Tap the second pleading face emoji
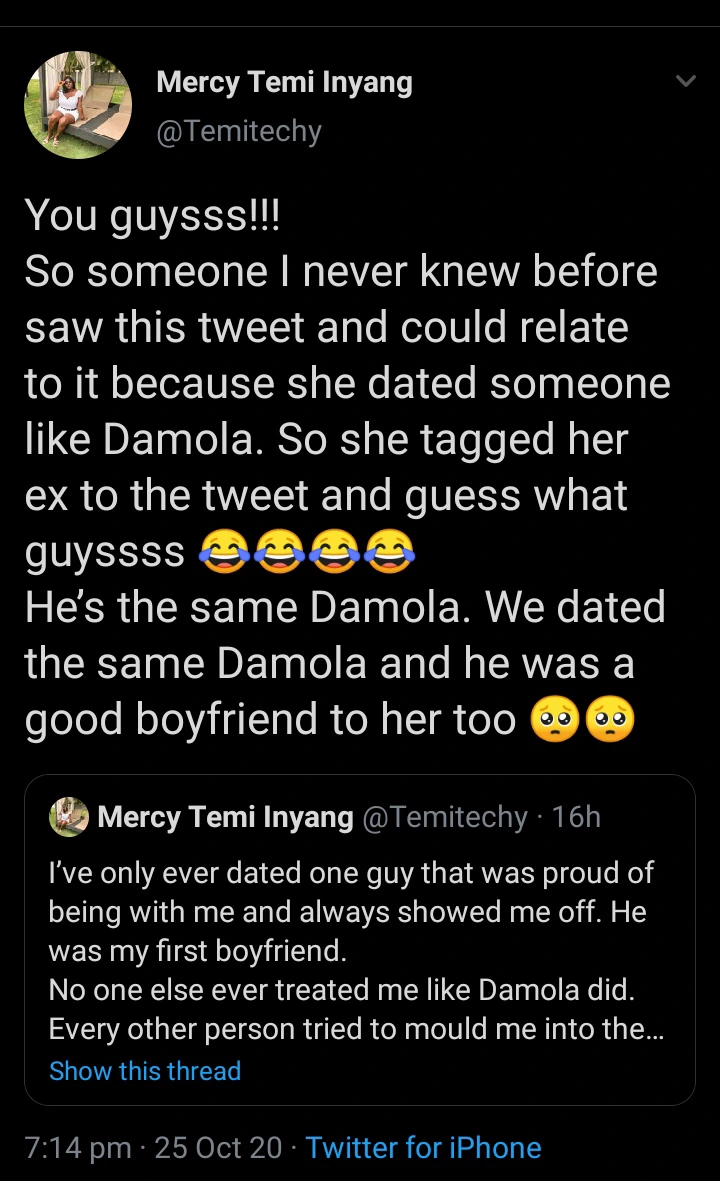 (x=609, y=722)
